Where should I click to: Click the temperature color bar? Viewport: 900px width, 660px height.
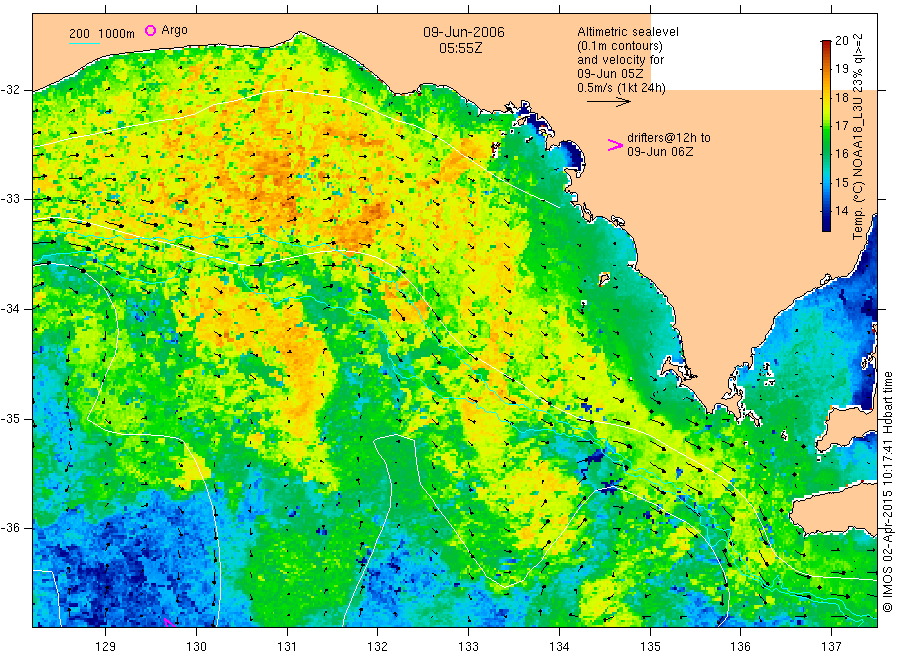tap(826, 136)
